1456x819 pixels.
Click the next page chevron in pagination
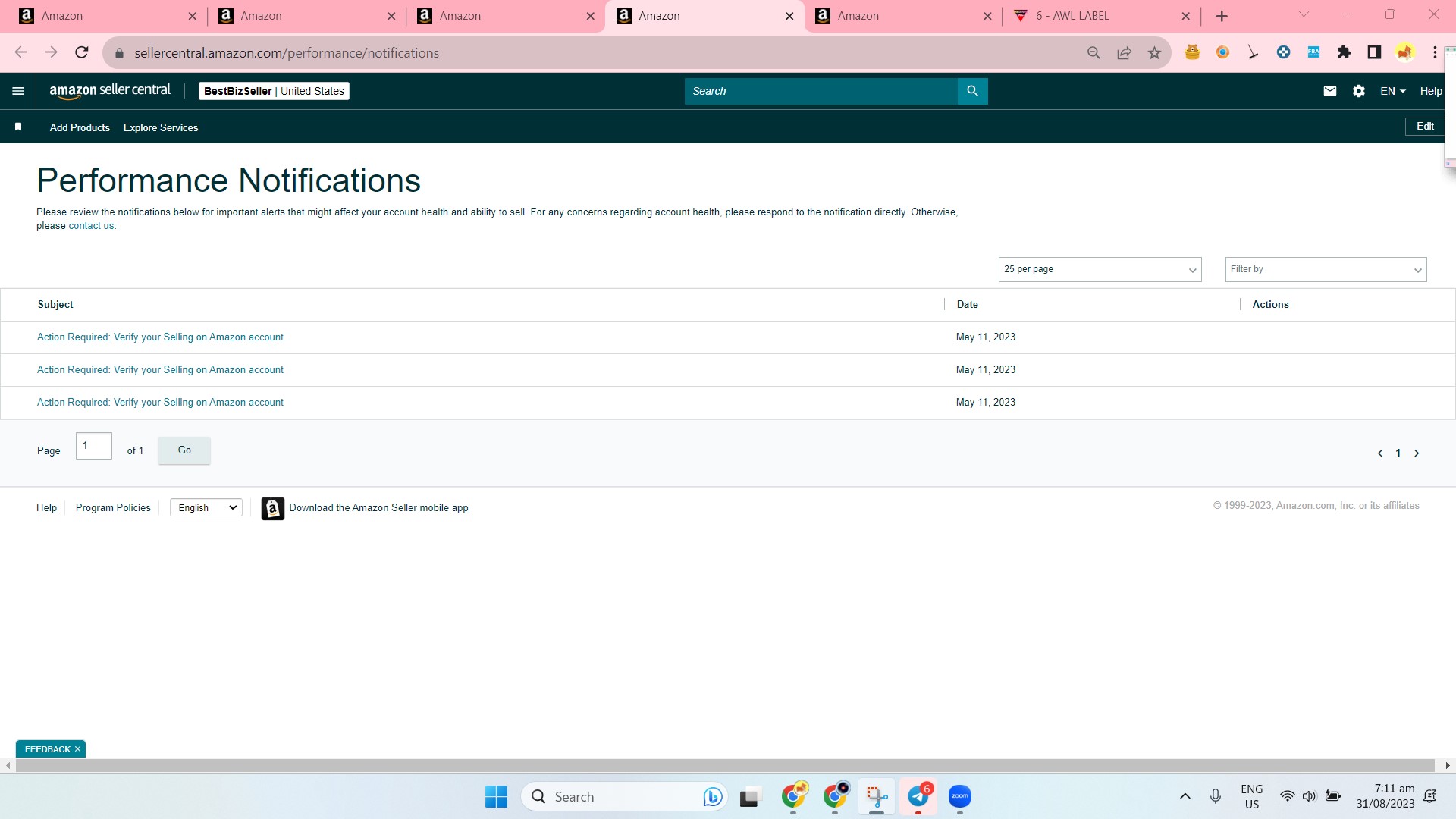[1416, 453]
